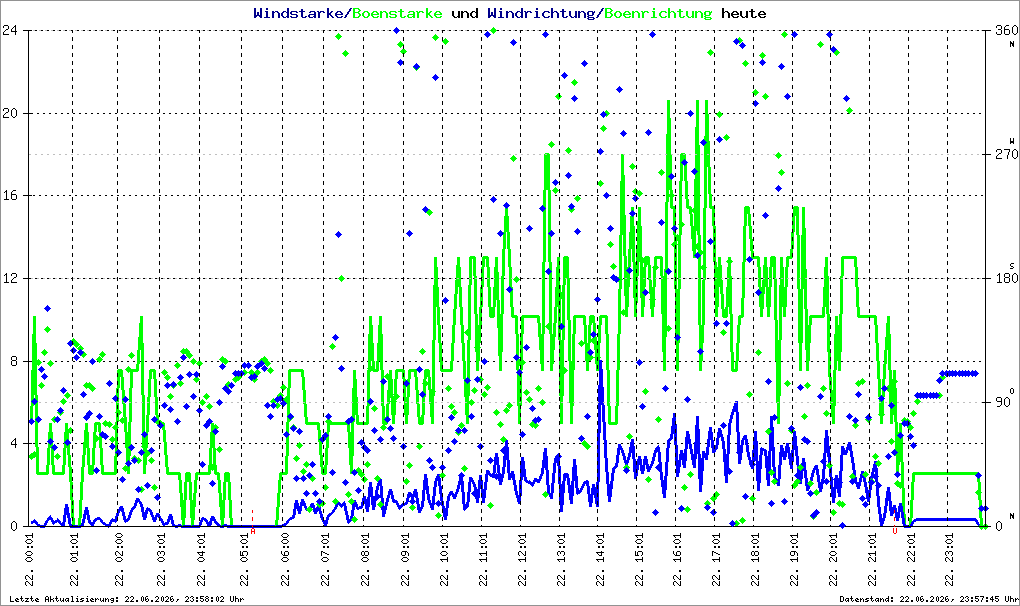Click the green "Boenstarke" title label

coord(397,13)
